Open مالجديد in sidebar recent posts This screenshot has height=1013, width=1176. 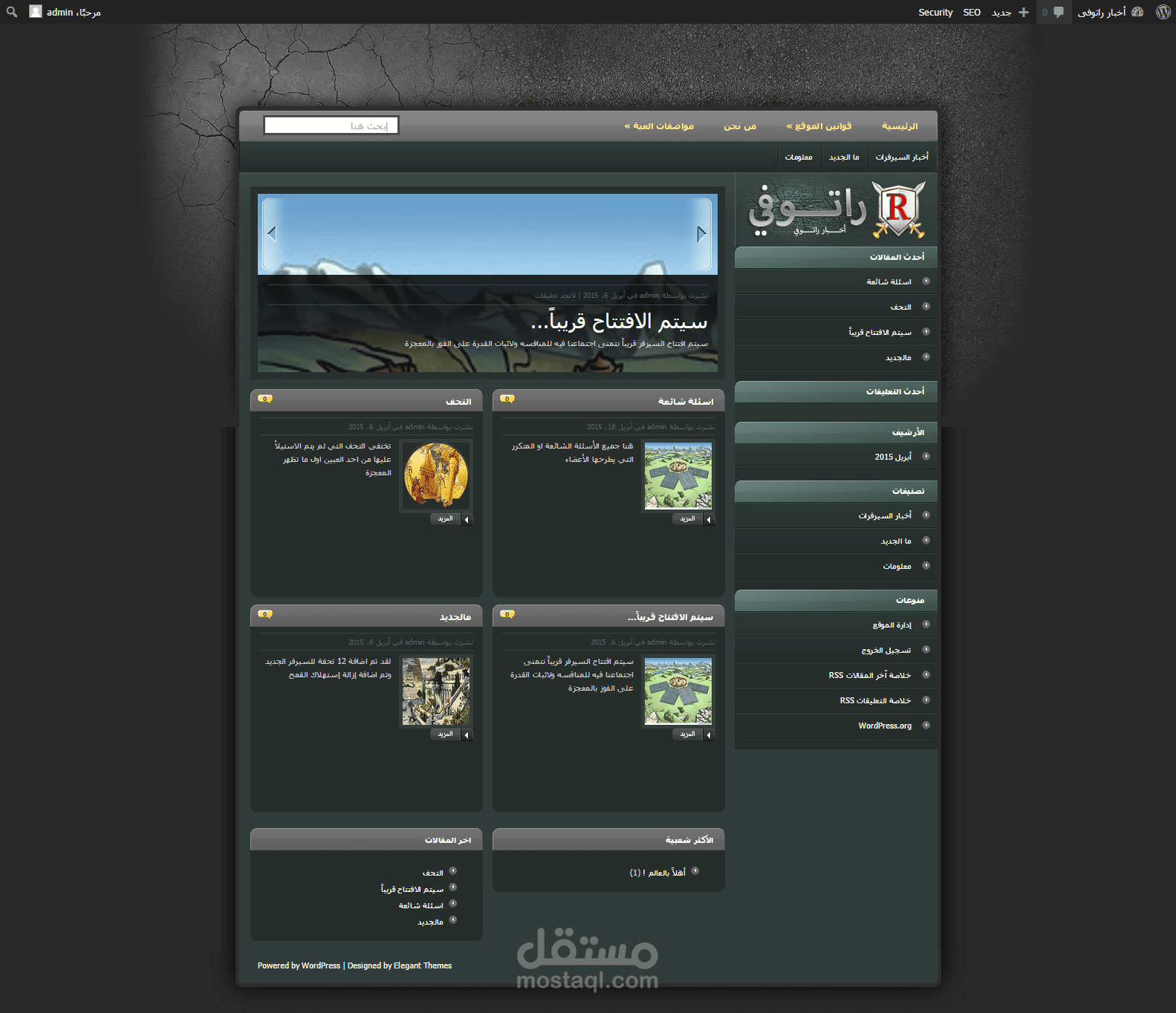(x=898, y=357)
